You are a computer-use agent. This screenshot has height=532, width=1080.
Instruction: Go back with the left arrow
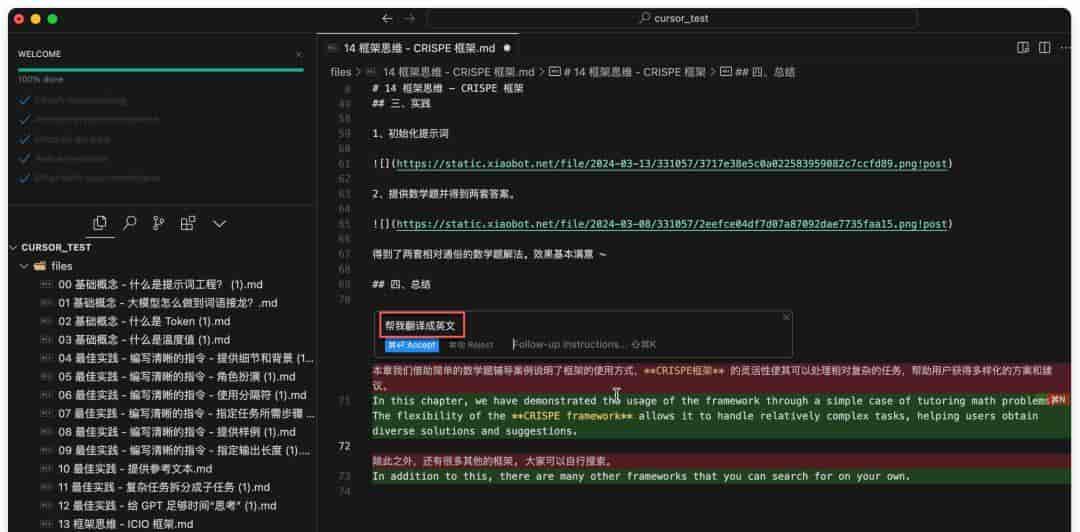point(387,19)
